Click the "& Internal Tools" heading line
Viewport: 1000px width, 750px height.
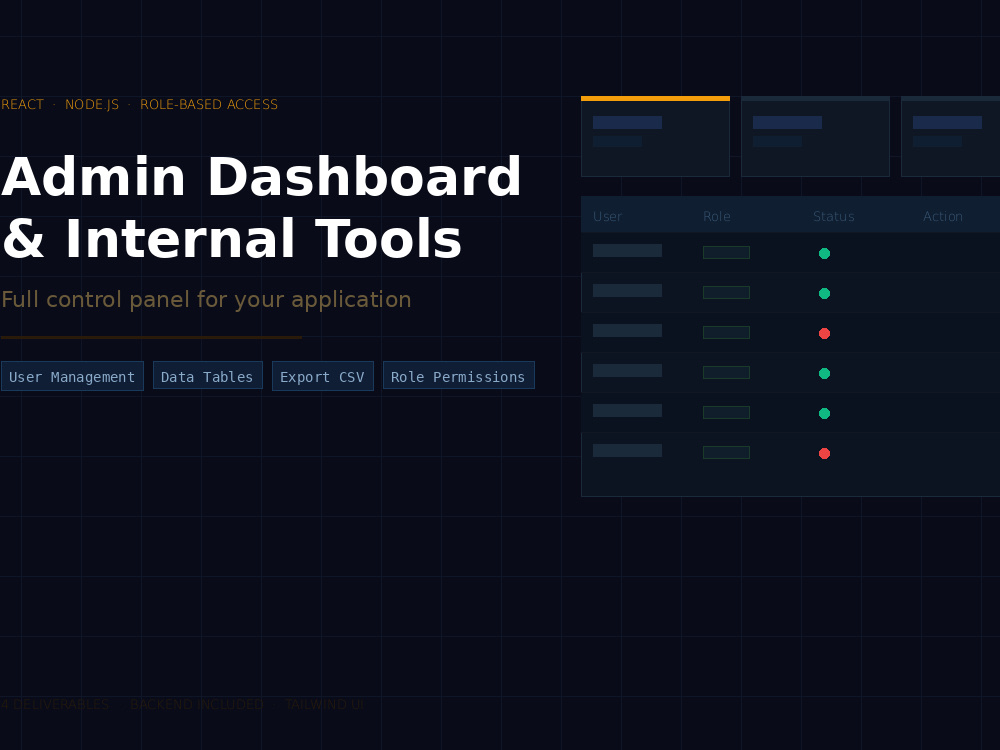pyautogui.click(x=231, y=239)
